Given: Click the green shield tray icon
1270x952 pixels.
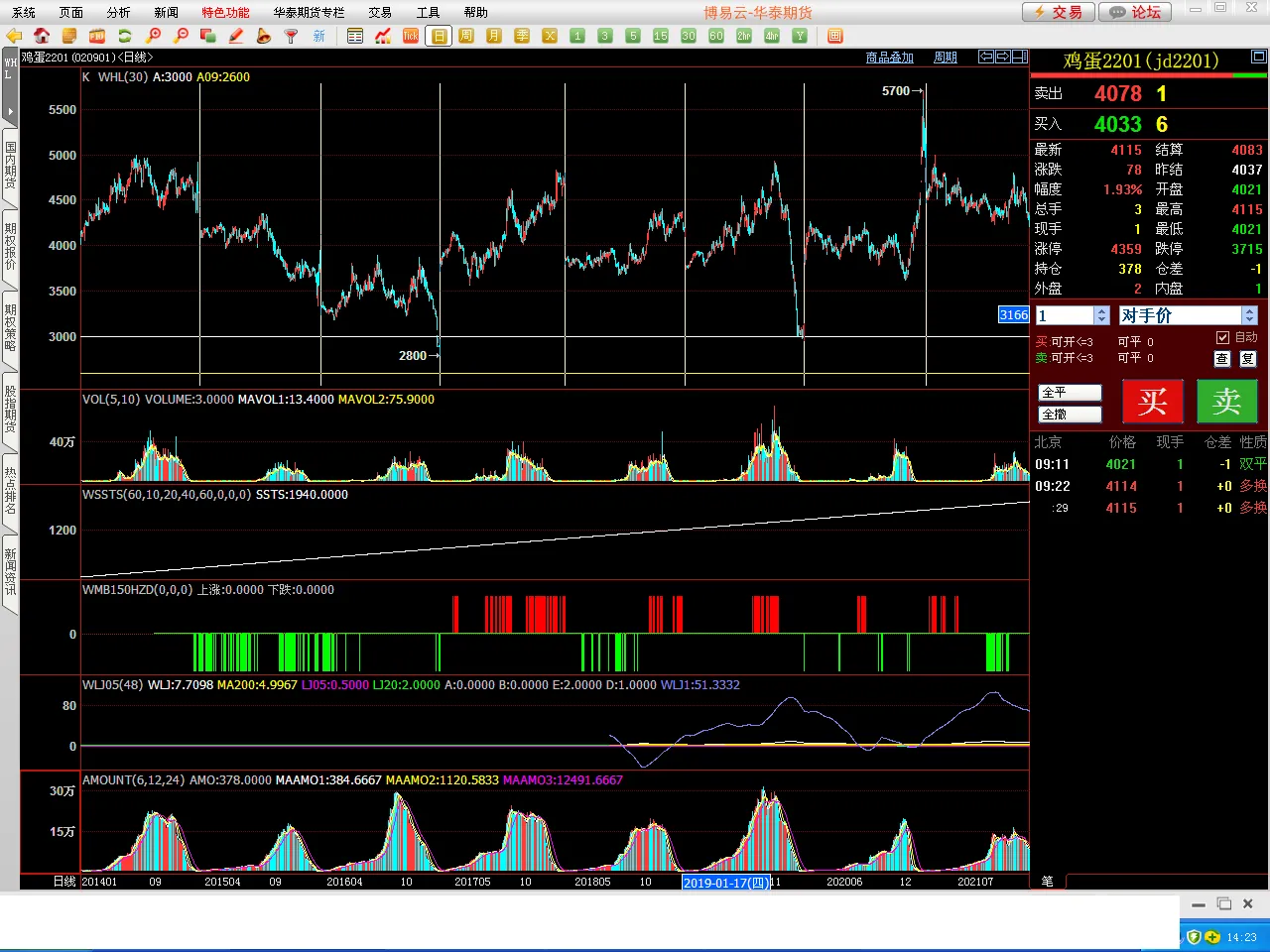Looking at the screenshot, I should (x=1195, y=937).
